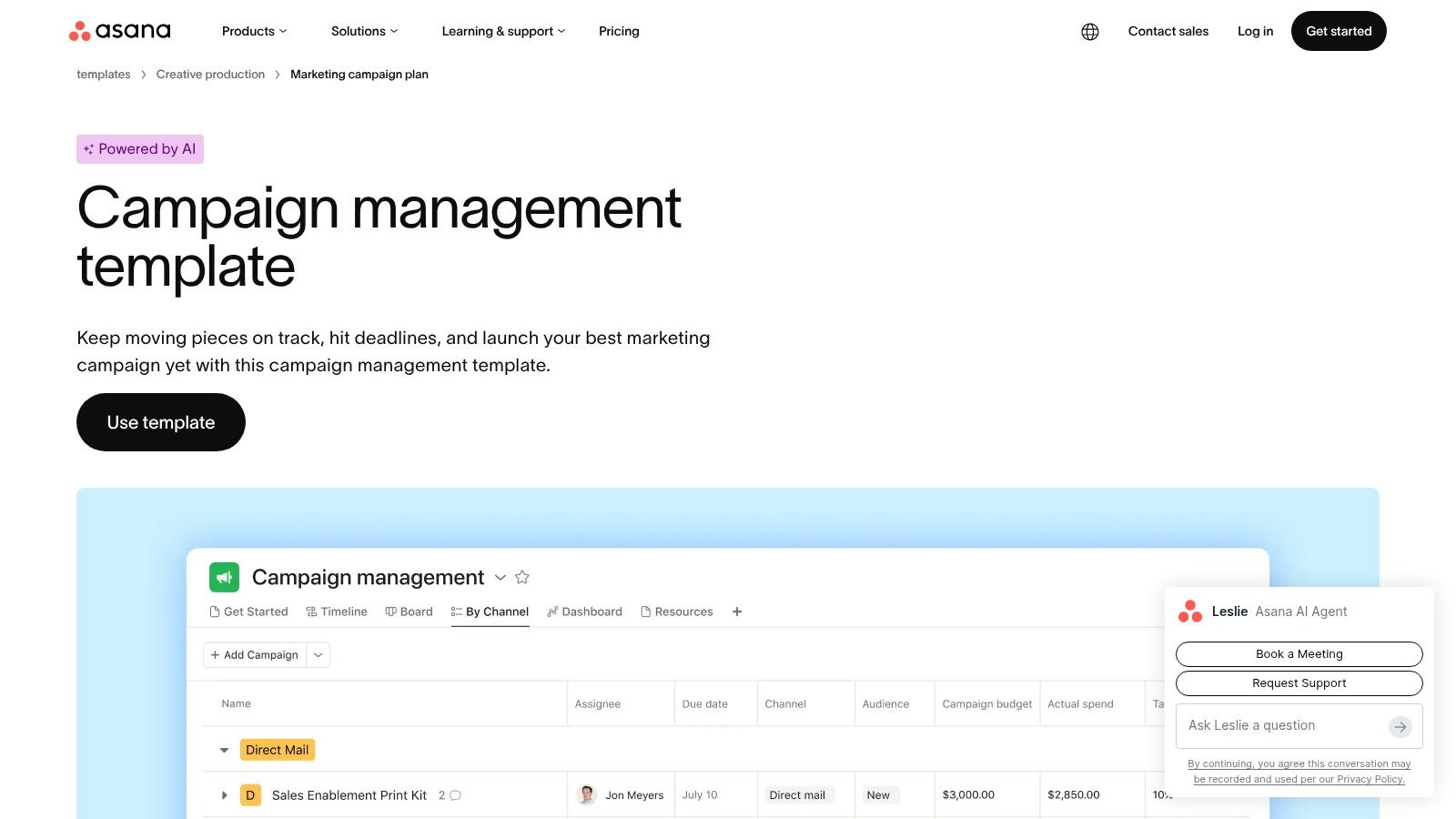Viewport: 1456px width, 819px height.
Task: Open the language globe selector
Action: click(x=1090, y=32)
